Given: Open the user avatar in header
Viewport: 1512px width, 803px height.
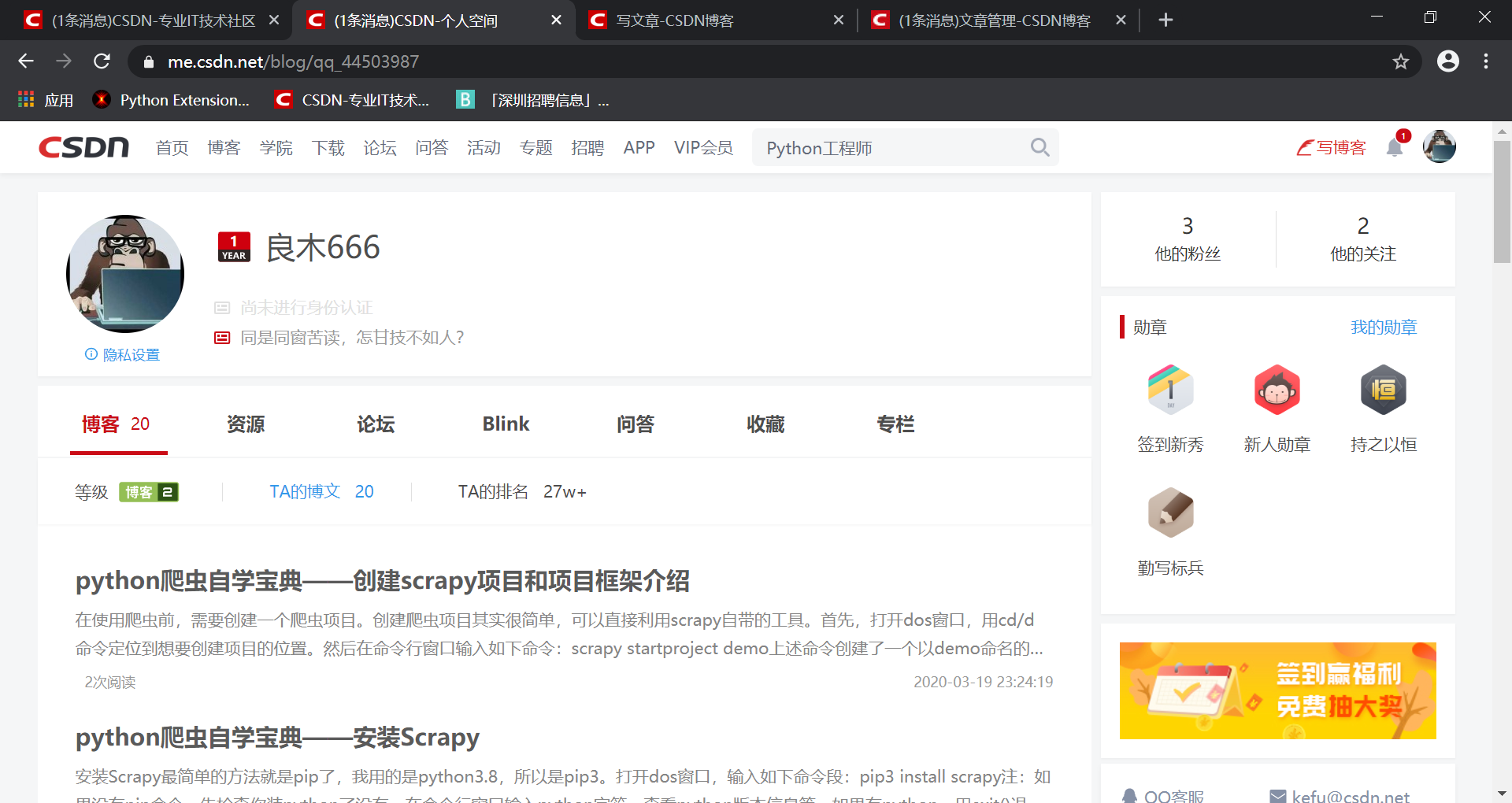Looking at the screenshot, I should click(x=1439, y=146).
